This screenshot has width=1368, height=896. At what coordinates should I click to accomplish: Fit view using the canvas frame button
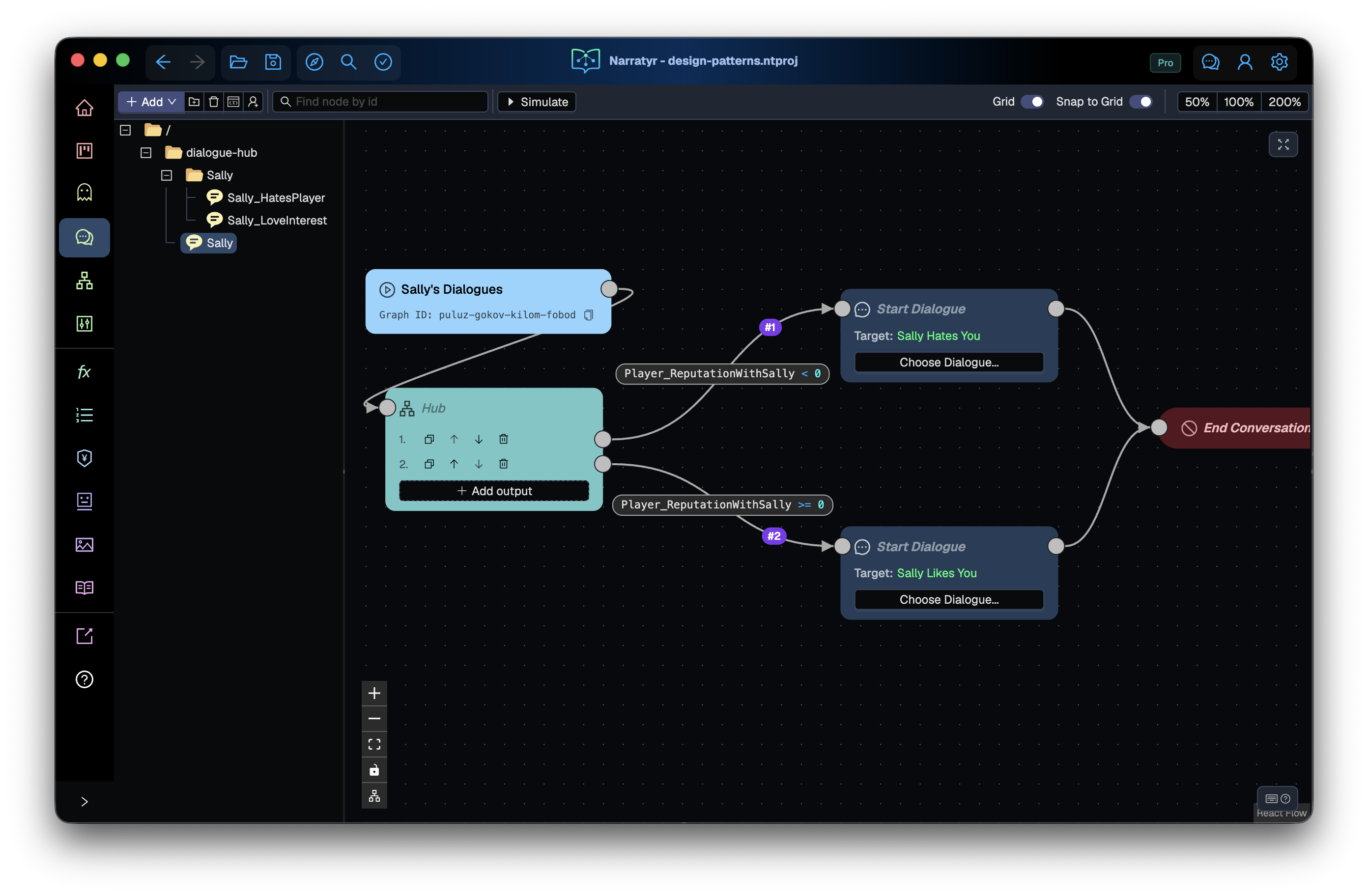(374, 744)
